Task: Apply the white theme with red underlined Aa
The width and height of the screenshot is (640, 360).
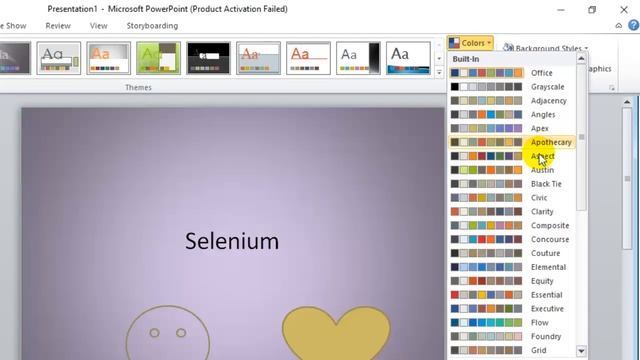Action: [308, 58]
